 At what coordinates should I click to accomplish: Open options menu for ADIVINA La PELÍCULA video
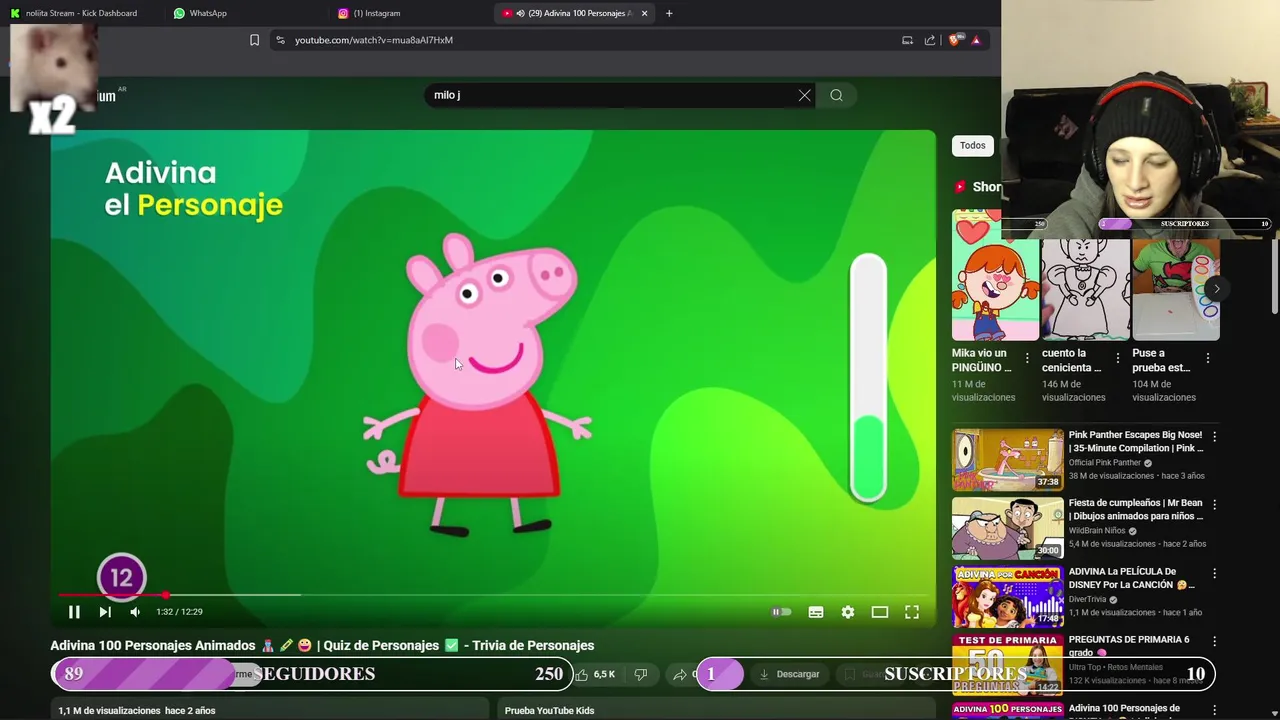1215,574
